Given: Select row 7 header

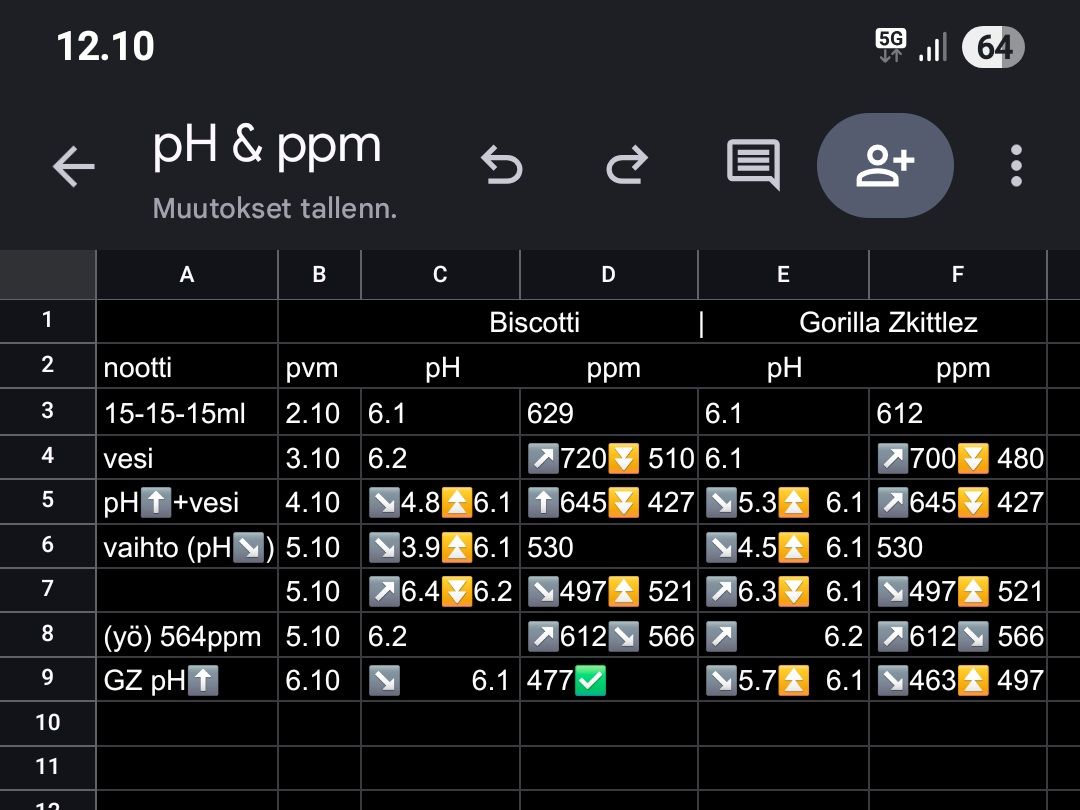Looking at the screenshot, I should (48, 590).
